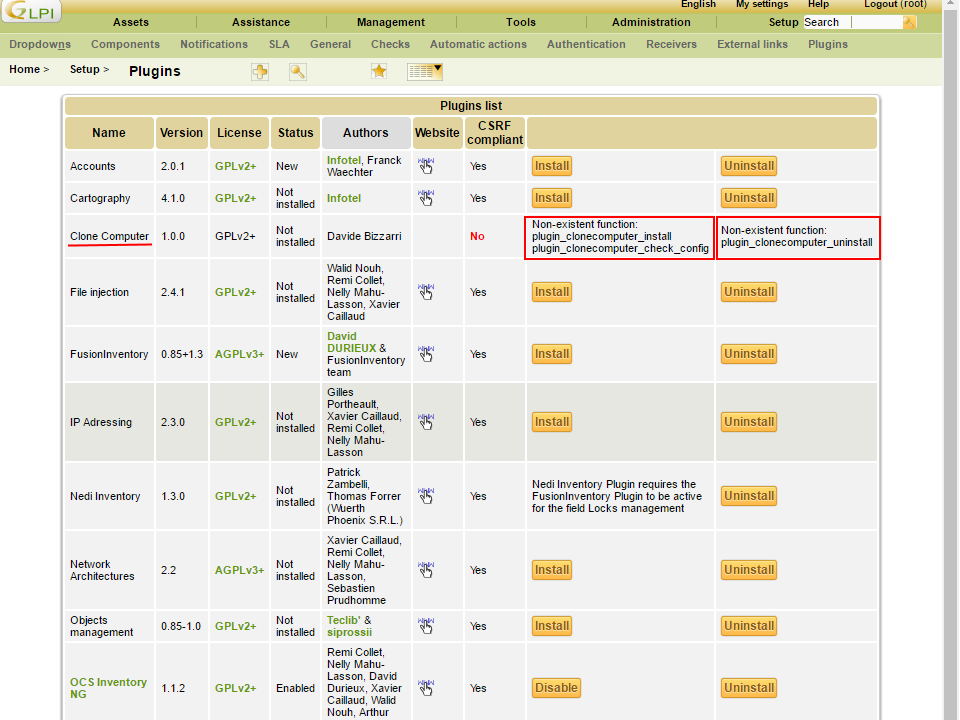Screen dimensions: 960x720
Task: Install the IP Adressing plugin
Action: (552, 422)
